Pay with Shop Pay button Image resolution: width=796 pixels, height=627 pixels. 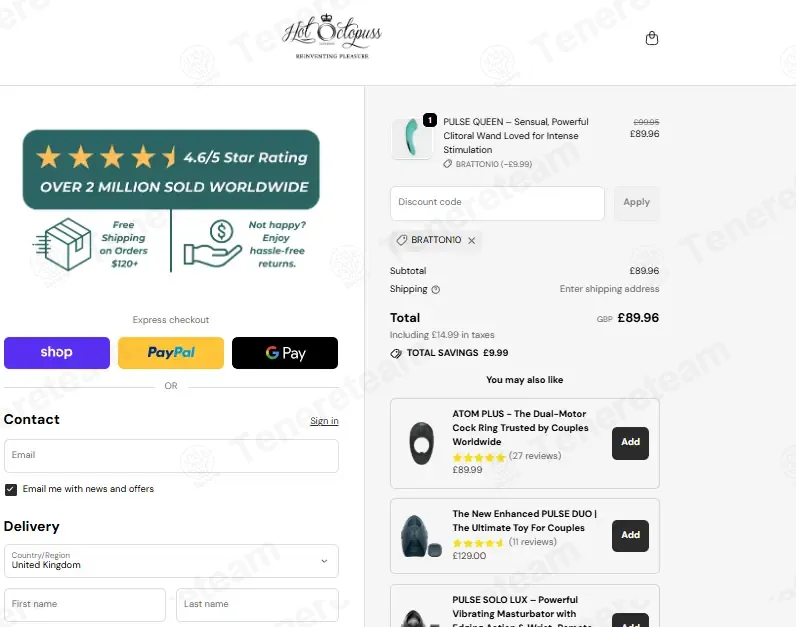(57, 353)
